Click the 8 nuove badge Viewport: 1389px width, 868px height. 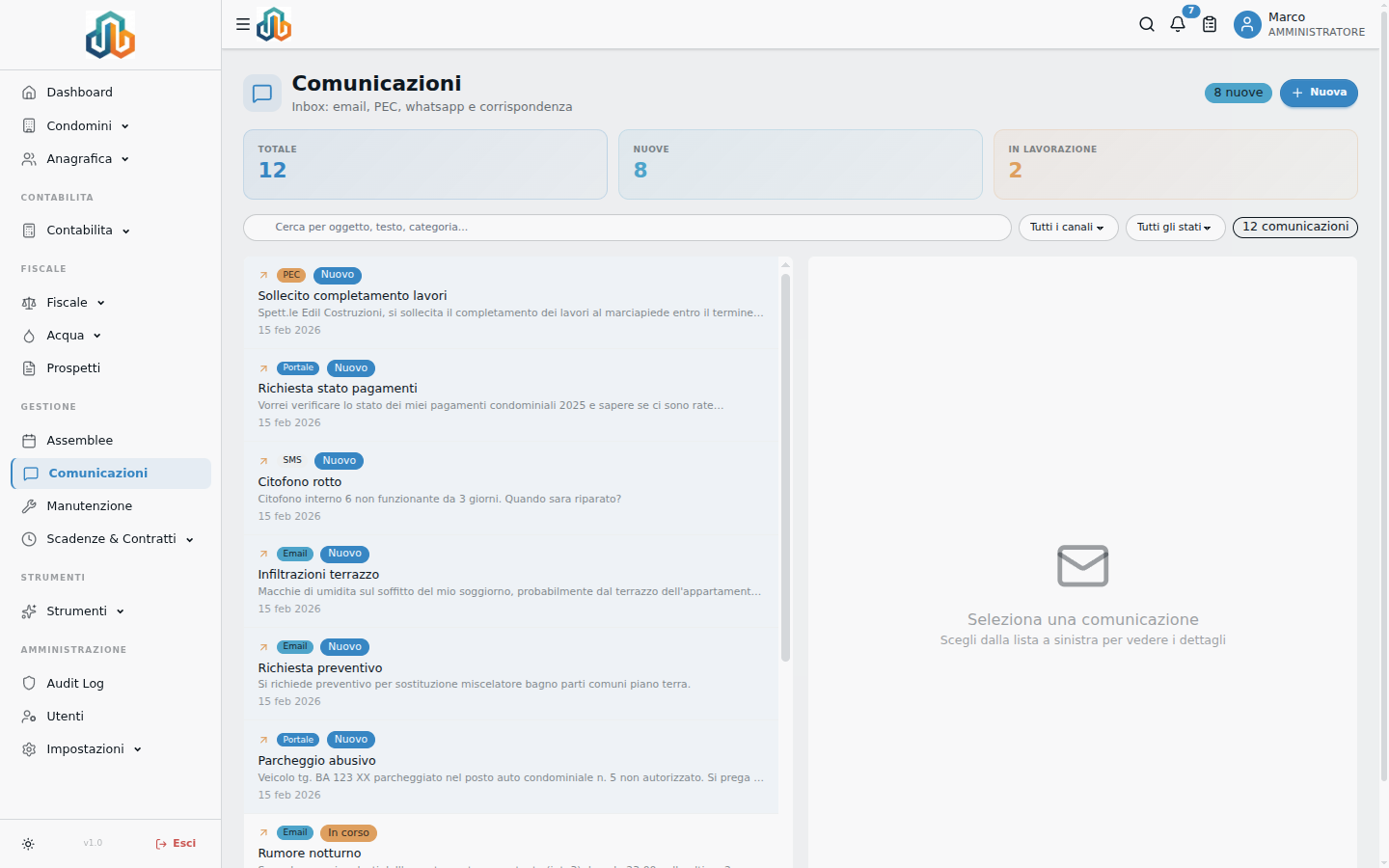[1239, 93]
